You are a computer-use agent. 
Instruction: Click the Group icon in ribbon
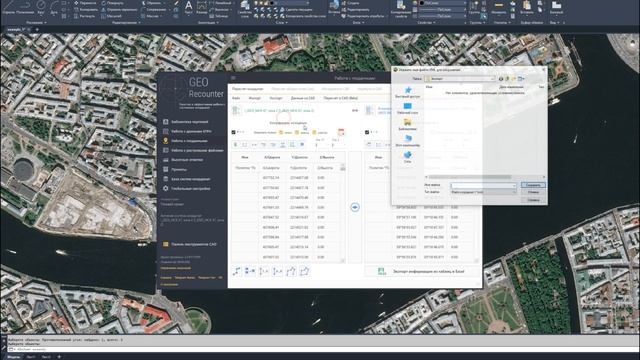[473, 7]
